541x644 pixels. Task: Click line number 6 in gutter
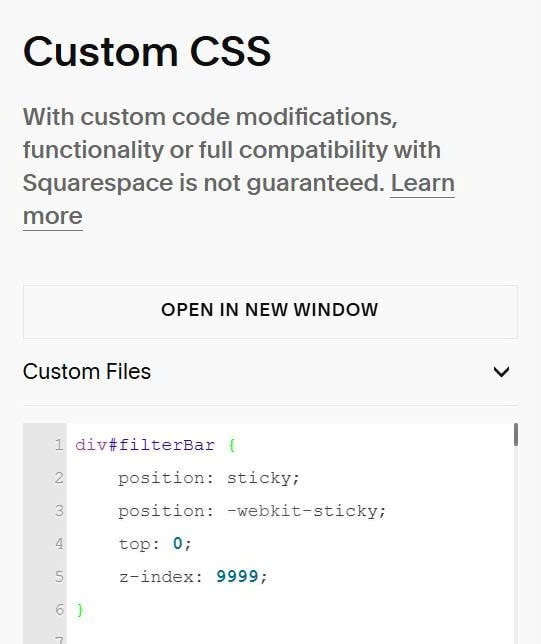[60, 609]
